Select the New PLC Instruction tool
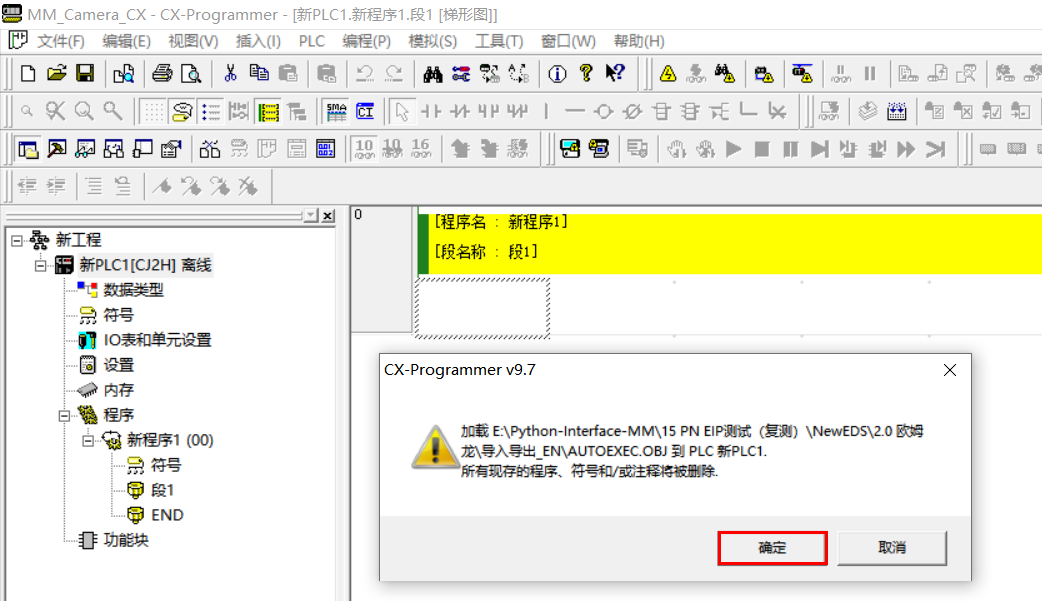 pyautogui.click(x=661, y=112)
